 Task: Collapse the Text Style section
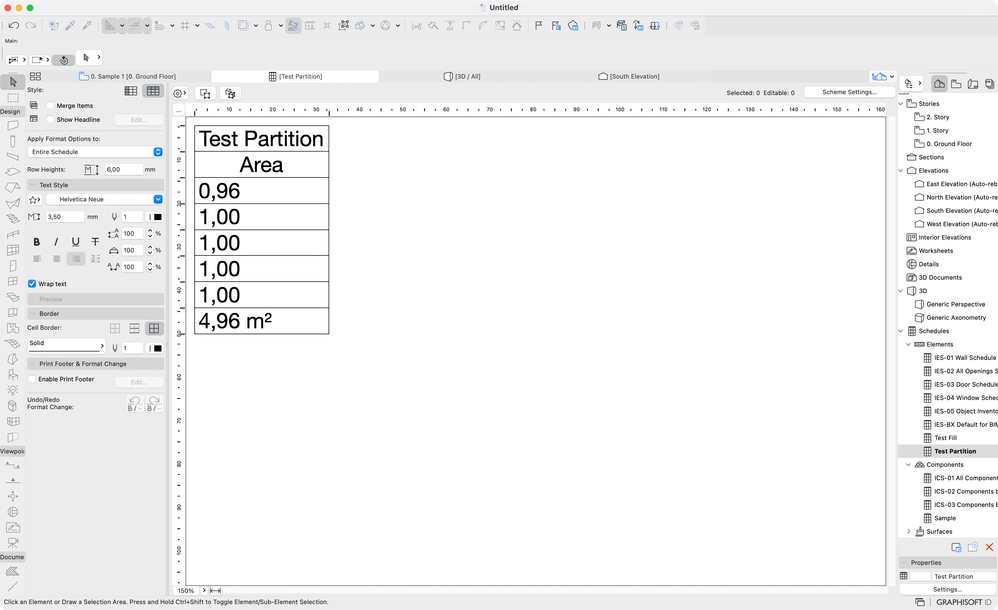32,185
